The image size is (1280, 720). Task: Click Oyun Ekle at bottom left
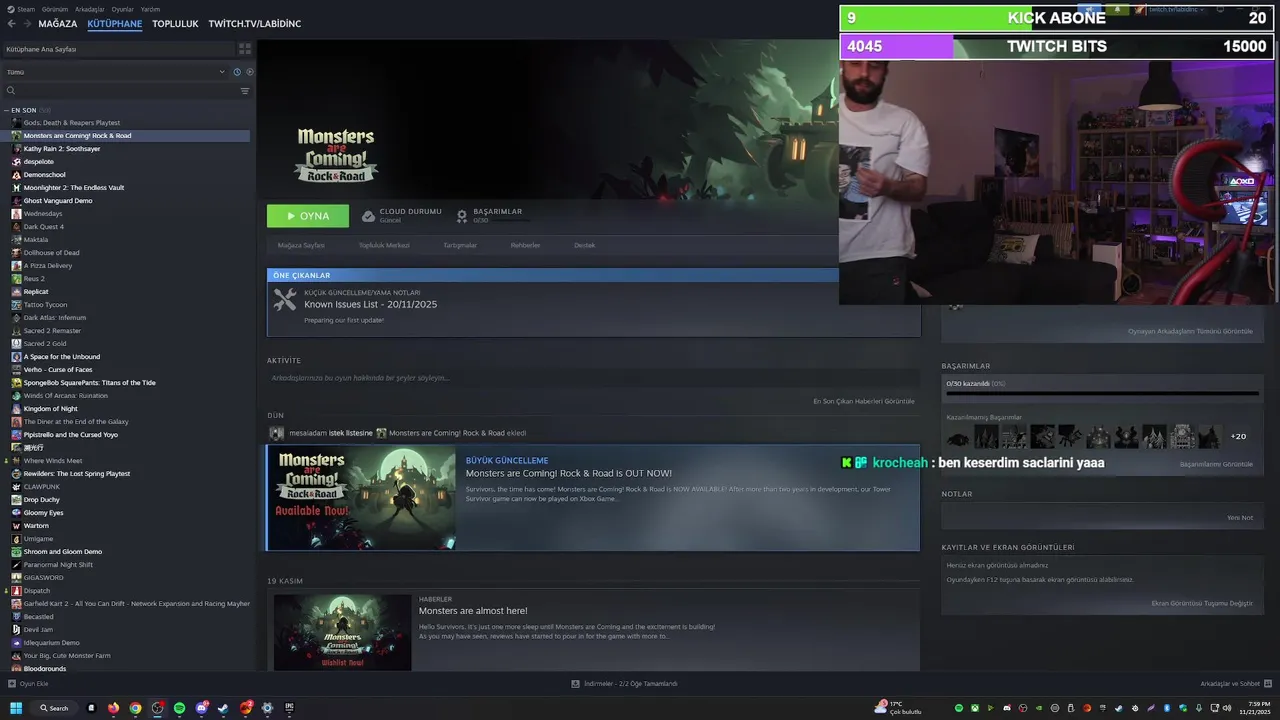[28, 684]
